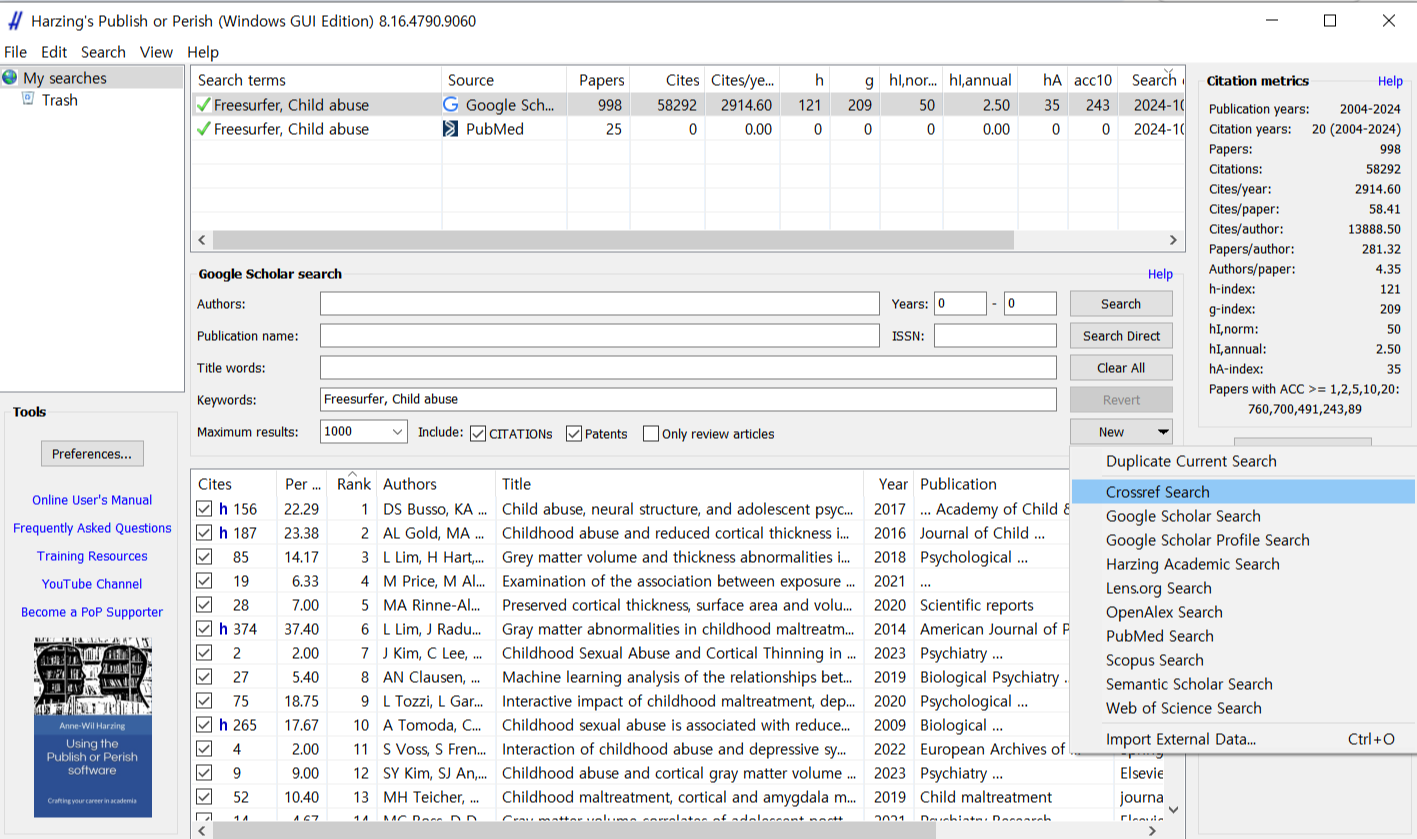Viewport: 1417px width, 839px height.
Task: Sort results by Year column header
Action: click(889, 484)
